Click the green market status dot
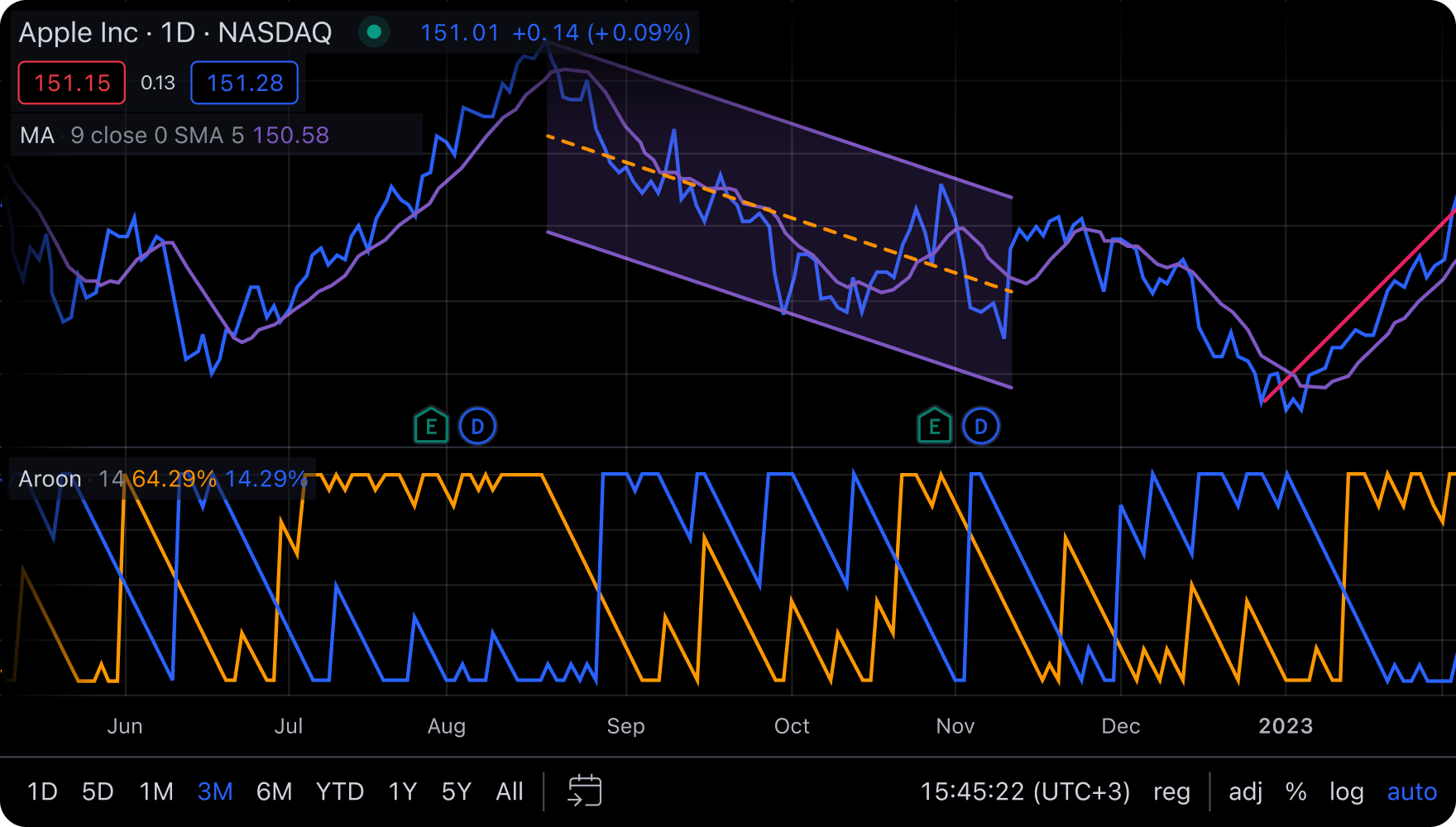 375,32
